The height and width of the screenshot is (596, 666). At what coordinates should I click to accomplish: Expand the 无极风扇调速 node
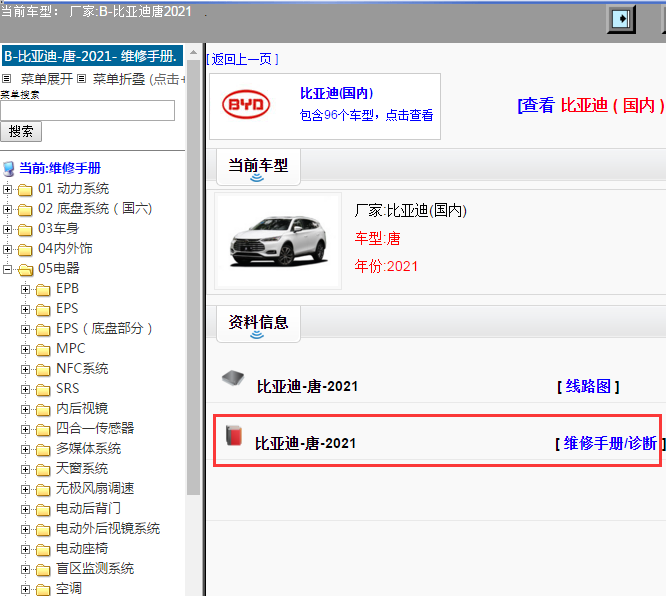pyautogui.click(x=25, y=489)
